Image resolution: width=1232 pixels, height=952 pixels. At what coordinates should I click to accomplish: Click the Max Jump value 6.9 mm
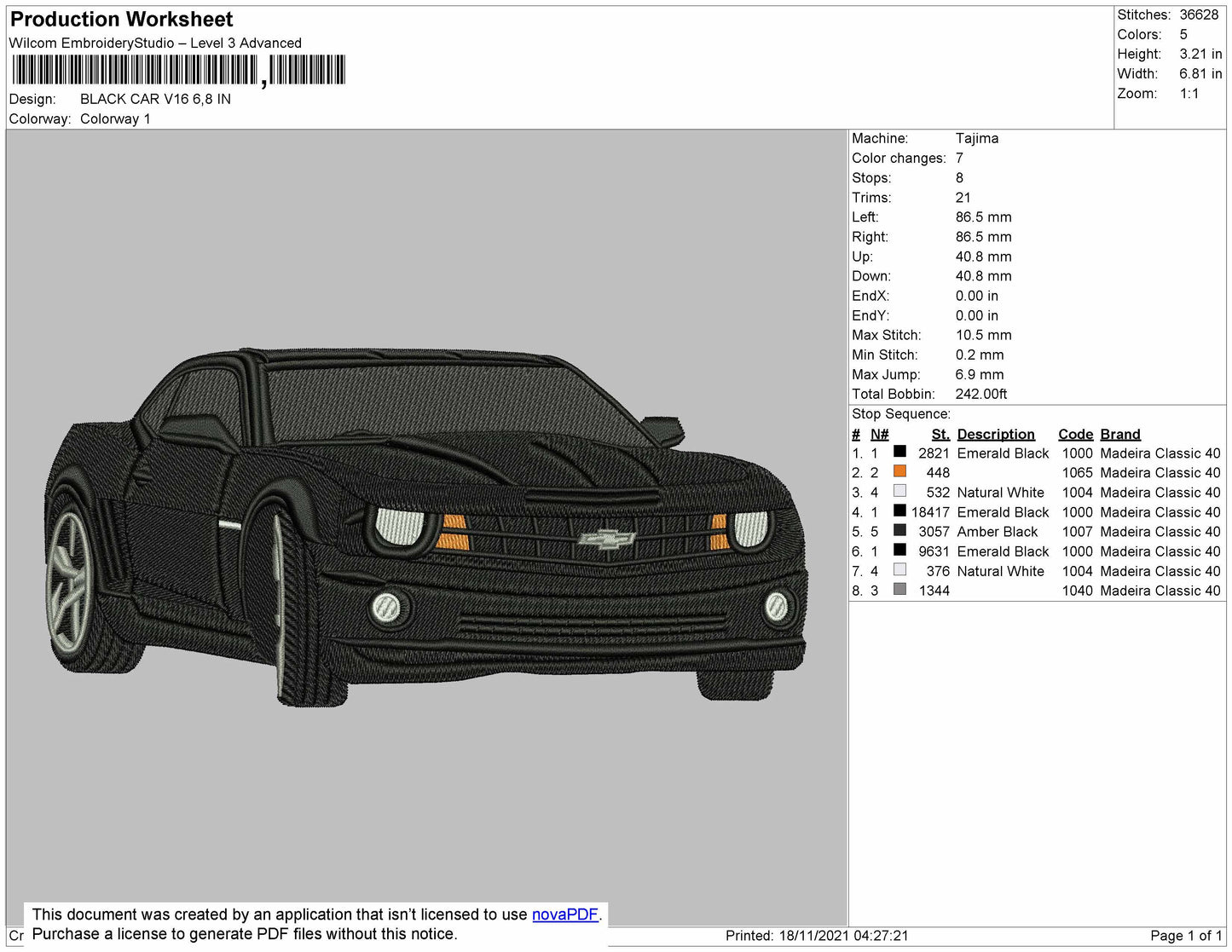pyautogui.click(x=980, y=374)
